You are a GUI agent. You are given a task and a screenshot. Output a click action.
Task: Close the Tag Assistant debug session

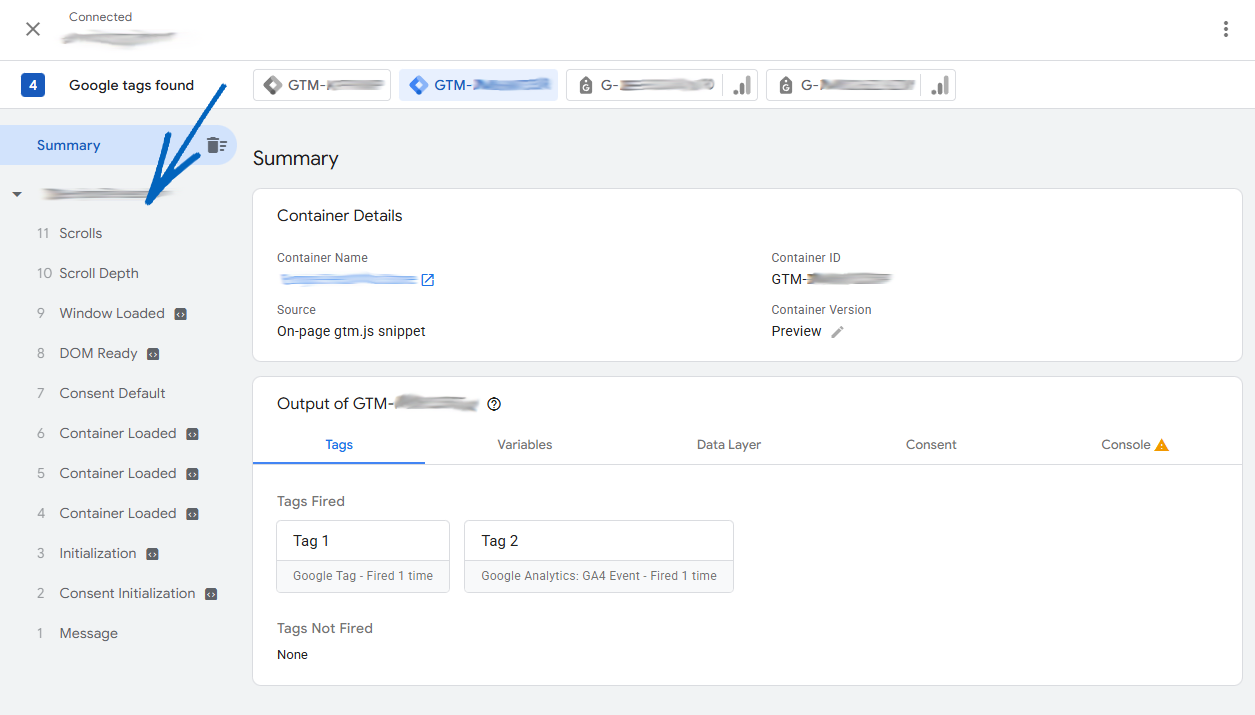pos(33,29)
